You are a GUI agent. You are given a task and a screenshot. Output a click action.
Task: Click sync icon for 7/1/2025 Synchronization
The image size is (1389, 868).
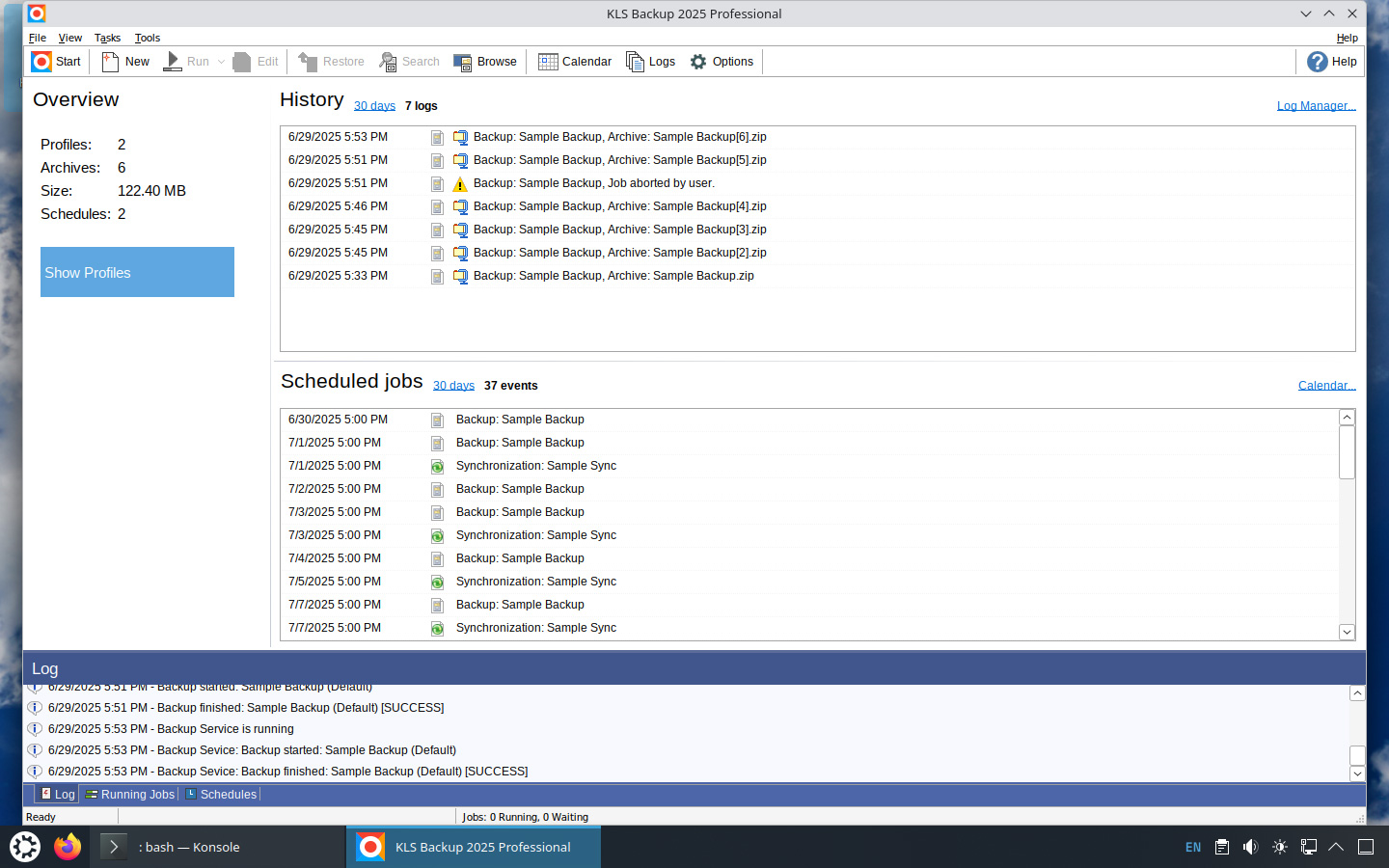click(437, 467)
